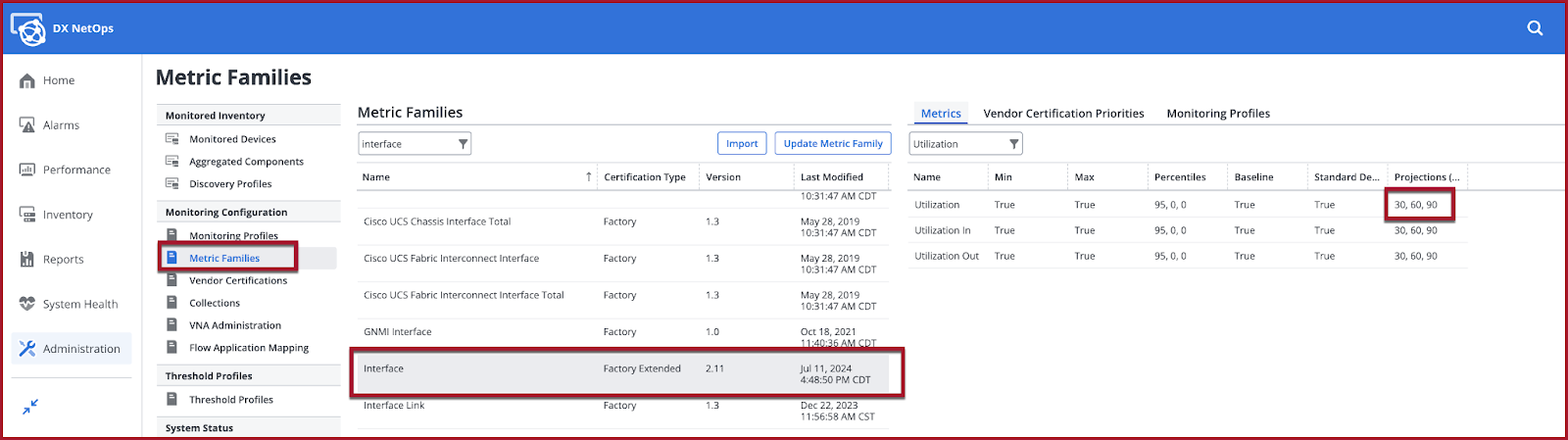This screenshot has height=440, width=1568.
Task: Go to Home in sidebar
Action: click(59, 80)
